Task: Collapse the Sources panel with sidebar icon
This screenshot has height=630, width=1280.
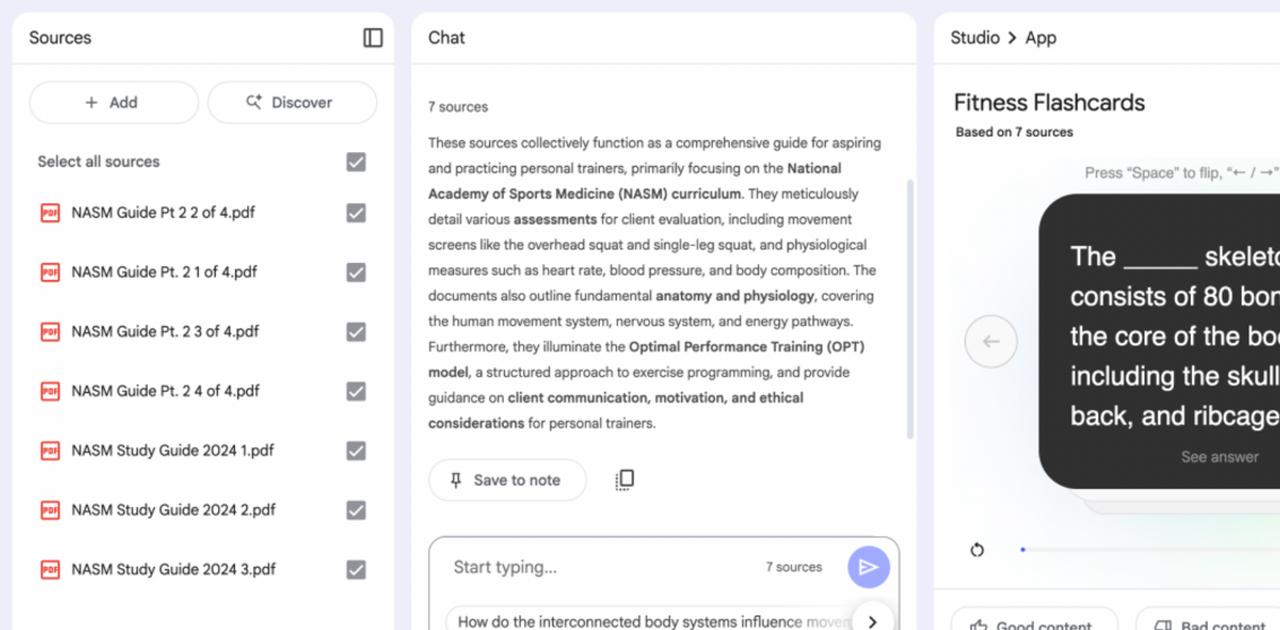Action: (x=373, y=38)
